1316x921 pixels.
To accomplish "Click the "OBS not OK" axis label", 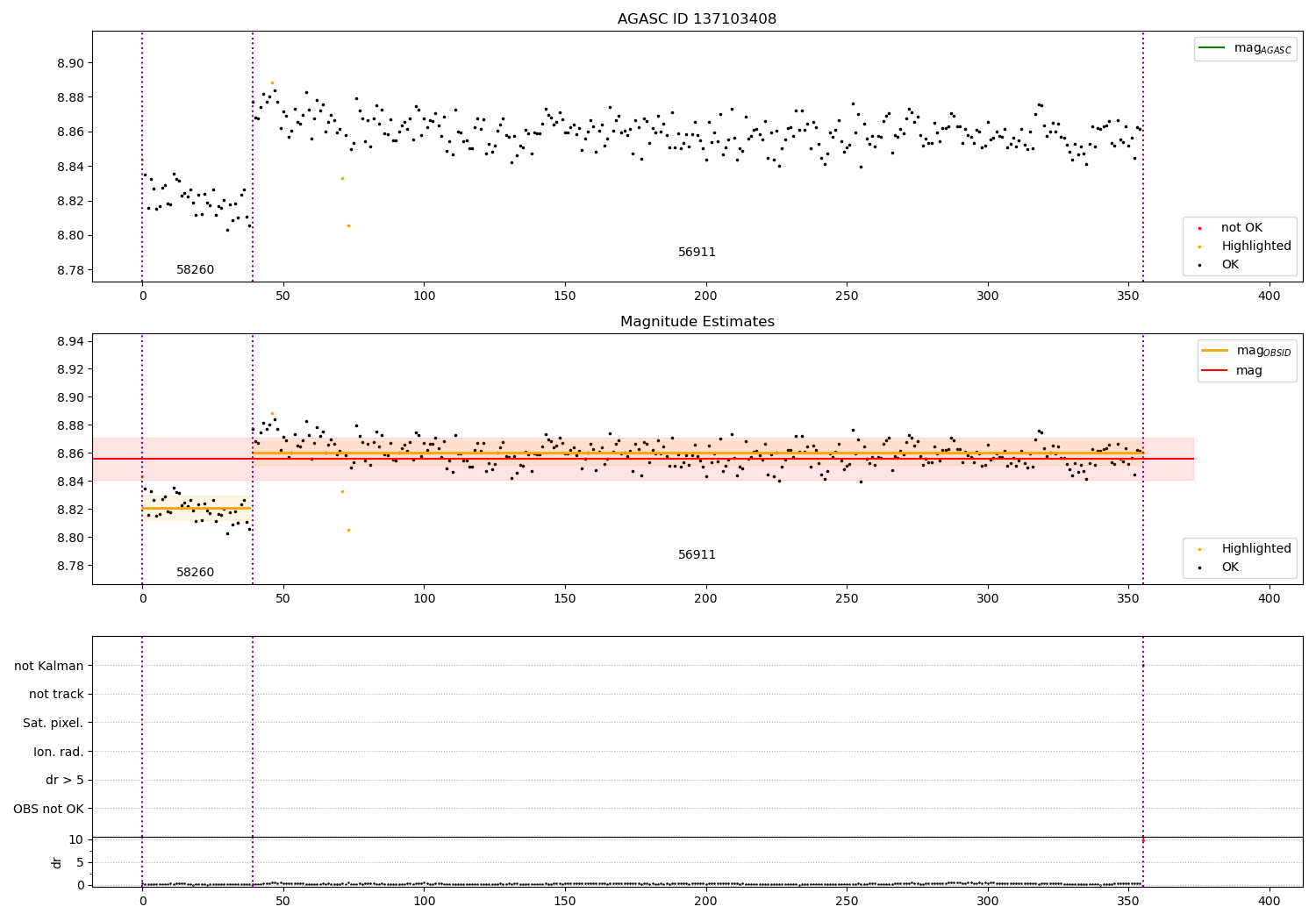I will pos(49,810).
